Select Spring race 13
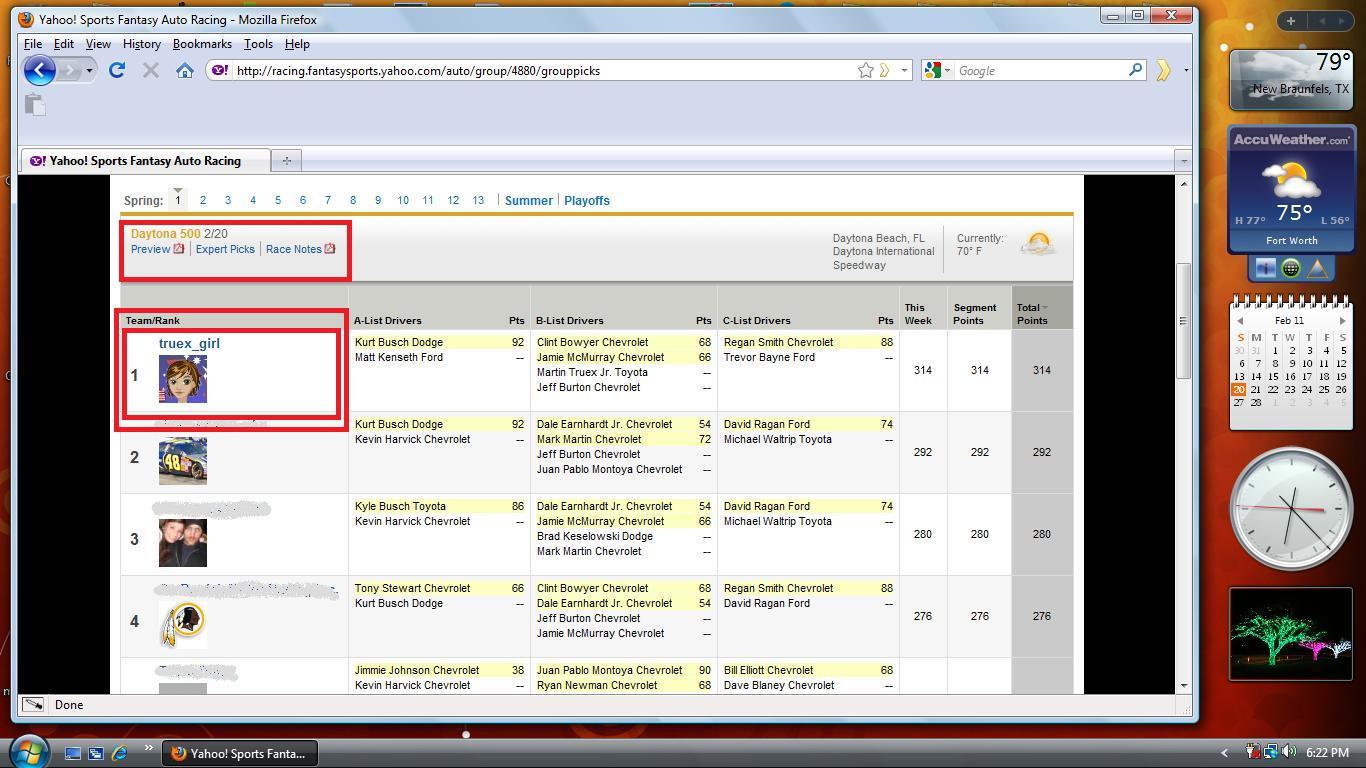Viewport: 1366px width, 768px height. click(x=478, y=200)
